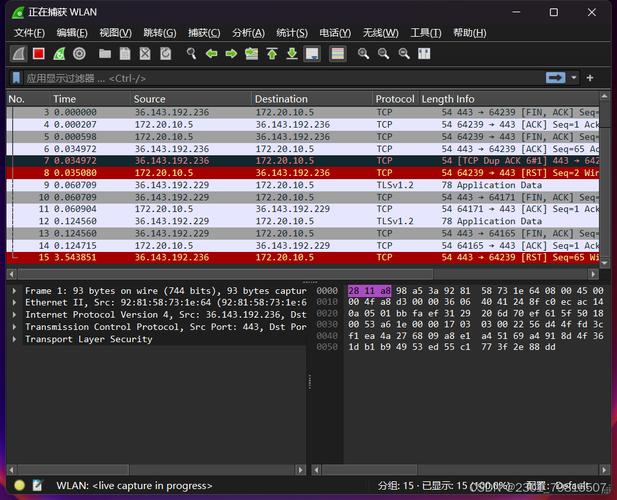
Task: Sort by the Source column header
Action: pos(191,99)
